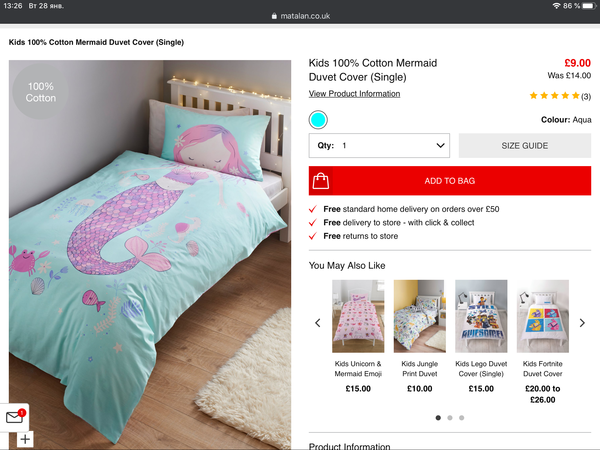Go to previous carousel items with left arrow
This screenshot has height=450, width=600.
point(318,323)
